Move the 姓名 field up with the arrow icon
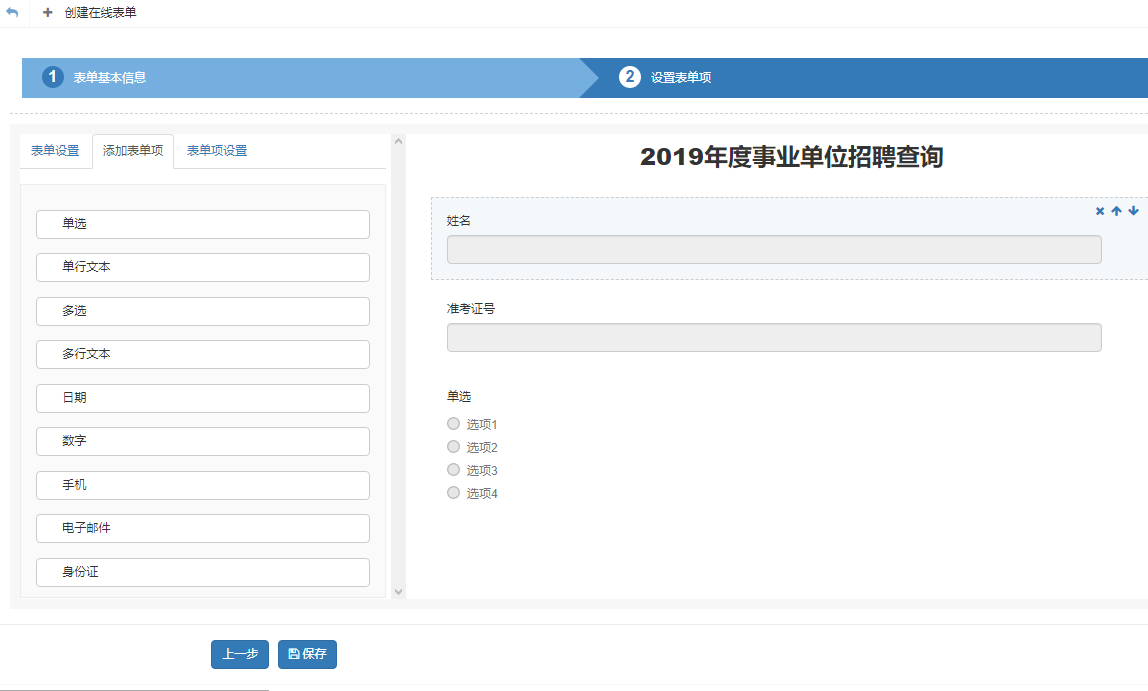1148x691 pixels. (1117, 211)
